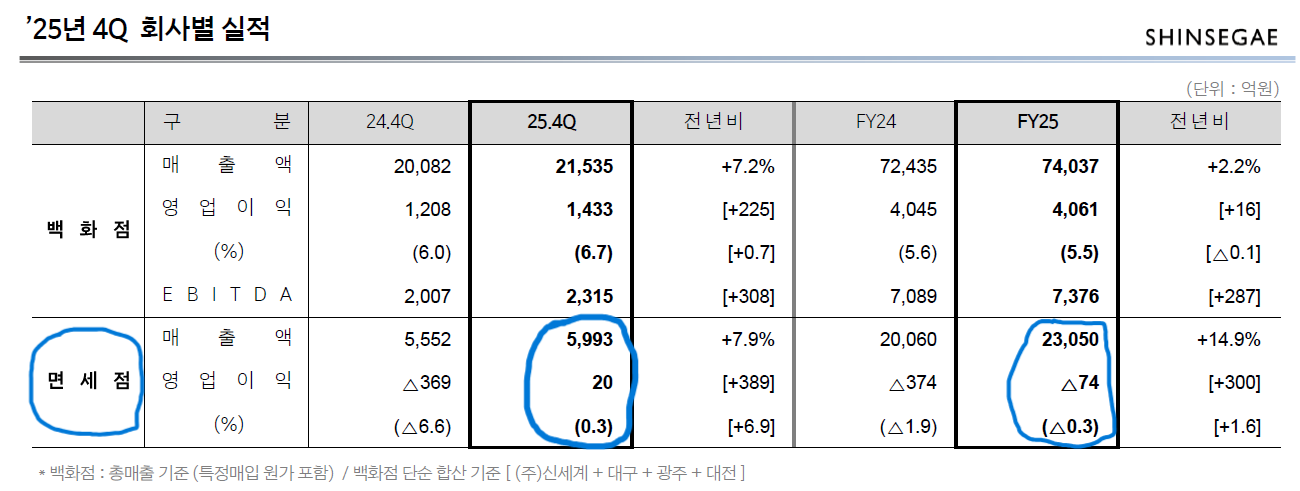Click the FY24 column header
Screen dimensions: 1300x491
pos(875,123)
